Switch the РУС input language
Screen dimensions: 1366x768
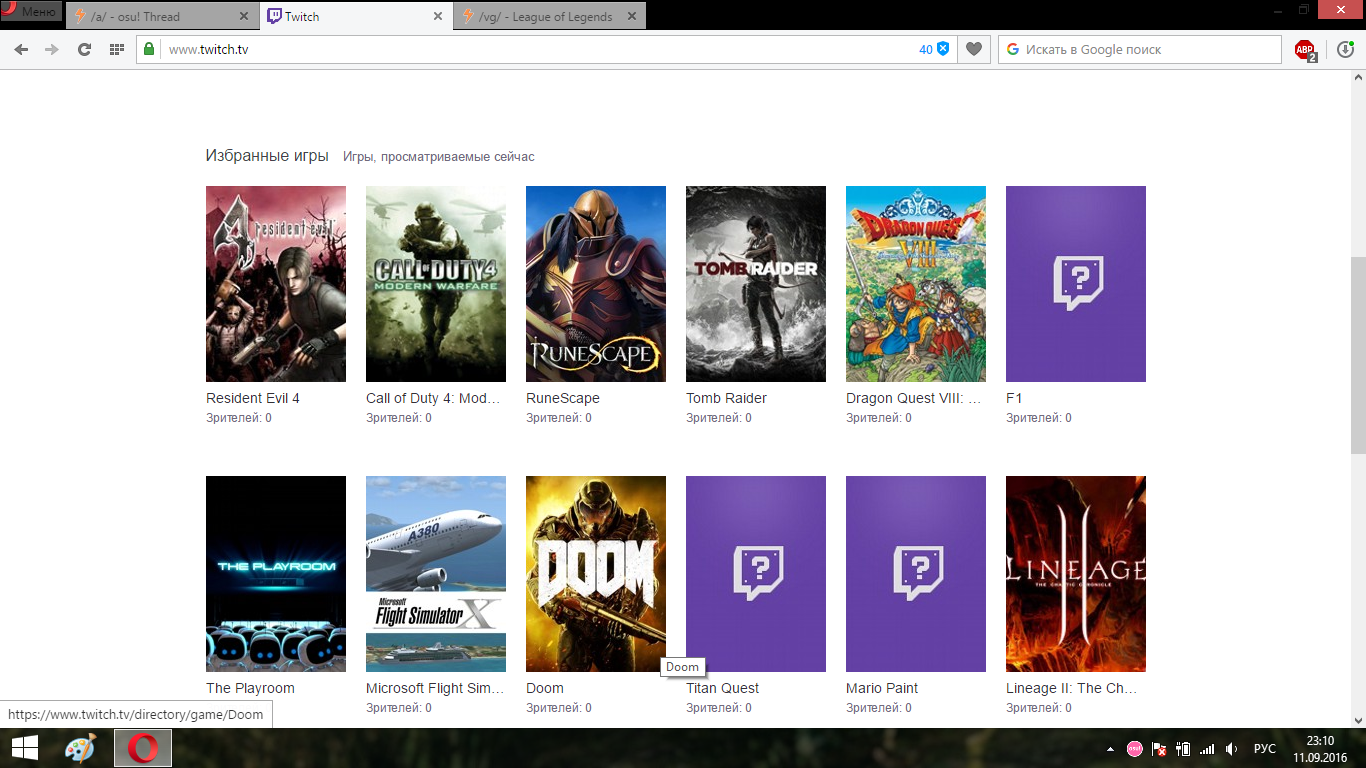[1264, 749]
